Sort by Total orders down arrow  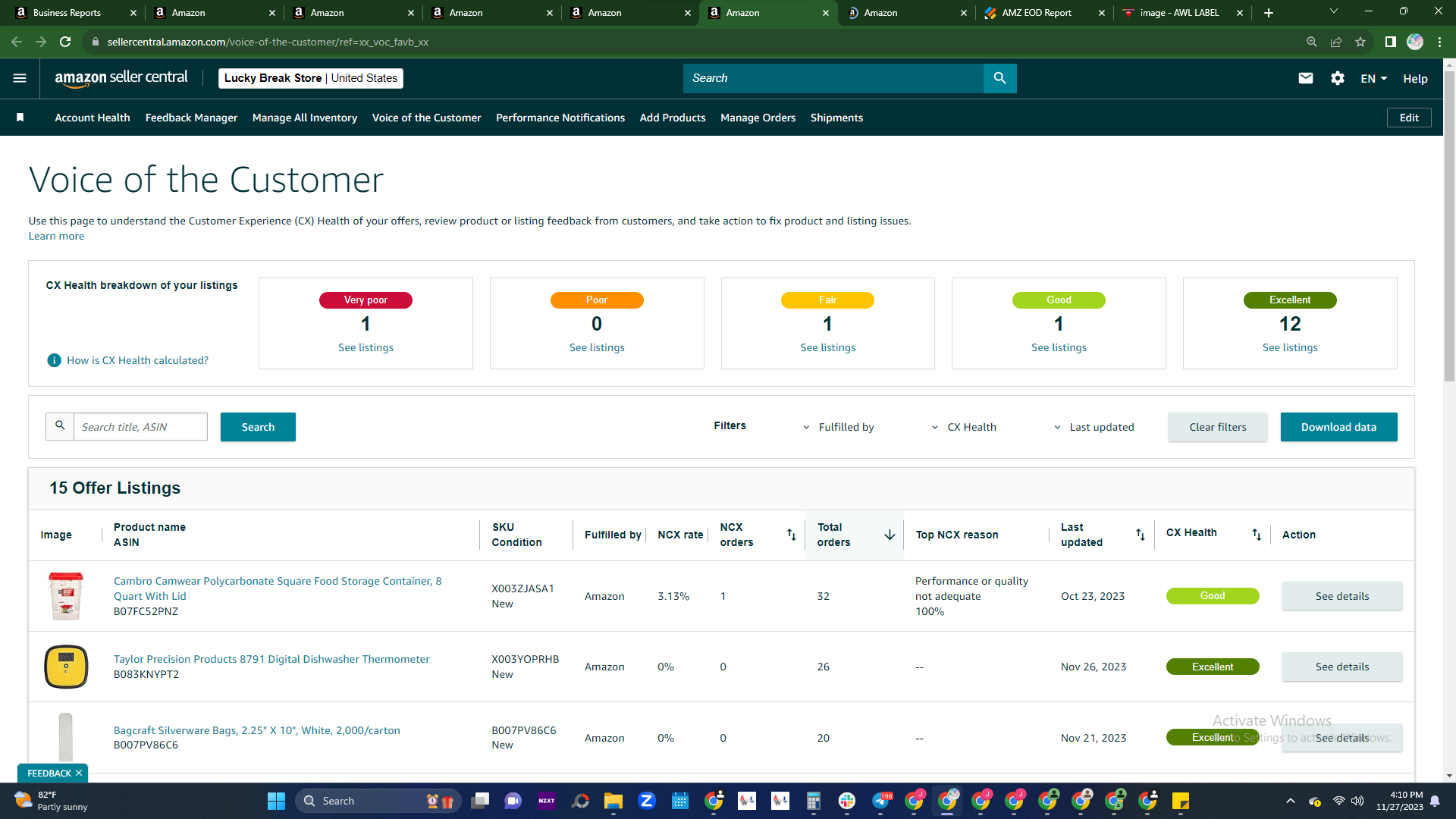tap(890, 535)
